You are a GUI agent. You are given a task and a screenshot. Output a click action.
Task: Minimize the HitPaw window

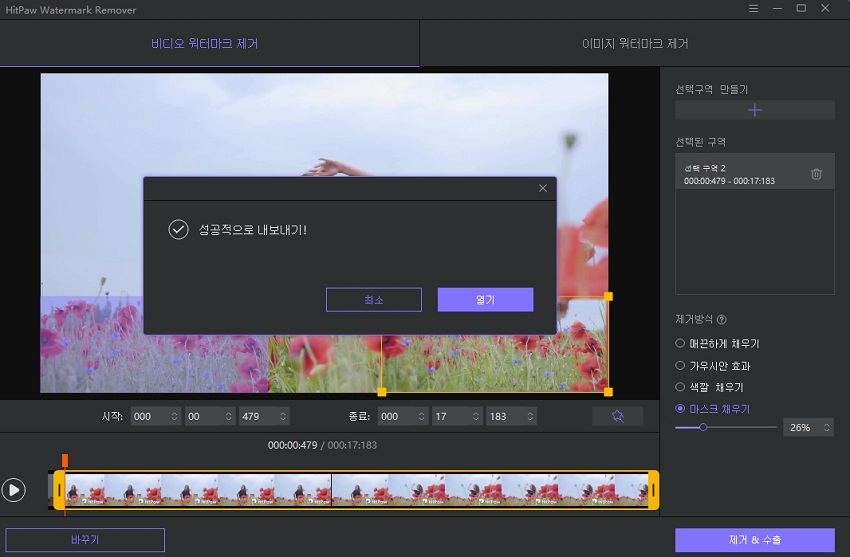[777, 9]
